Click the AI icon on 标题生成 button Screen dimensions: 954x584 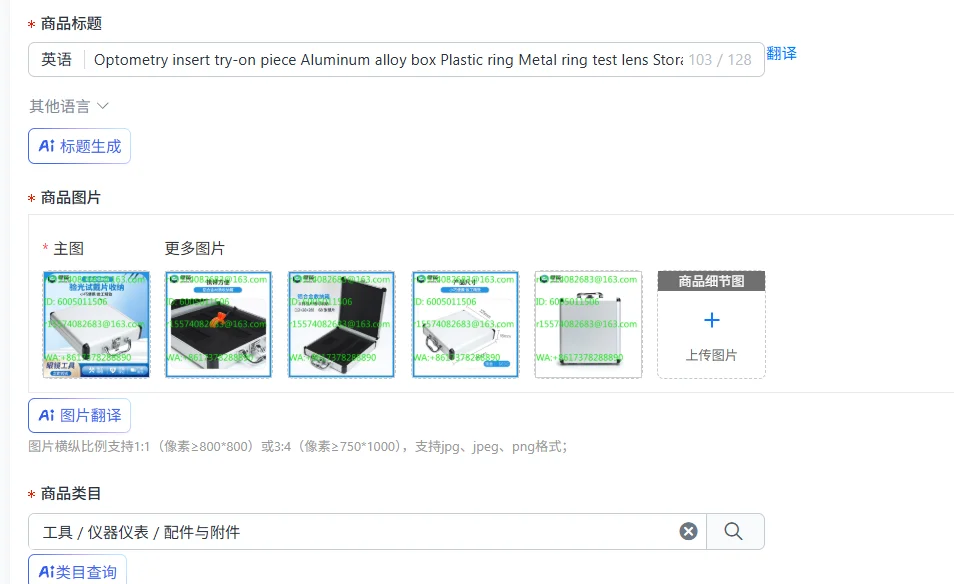click(x=47, y=146)
